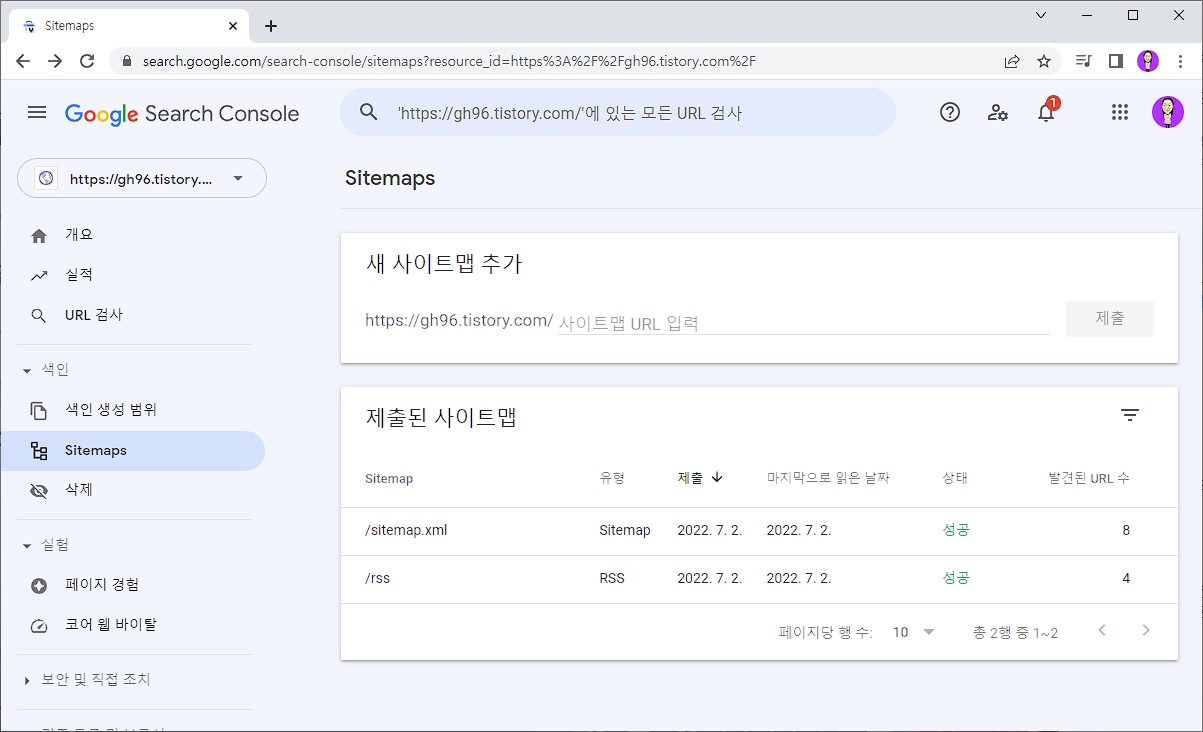This screenshot has width=1203, height=732.
Task: Sort by 발견된 URL 수 column header
Action: click(1089, 478)
